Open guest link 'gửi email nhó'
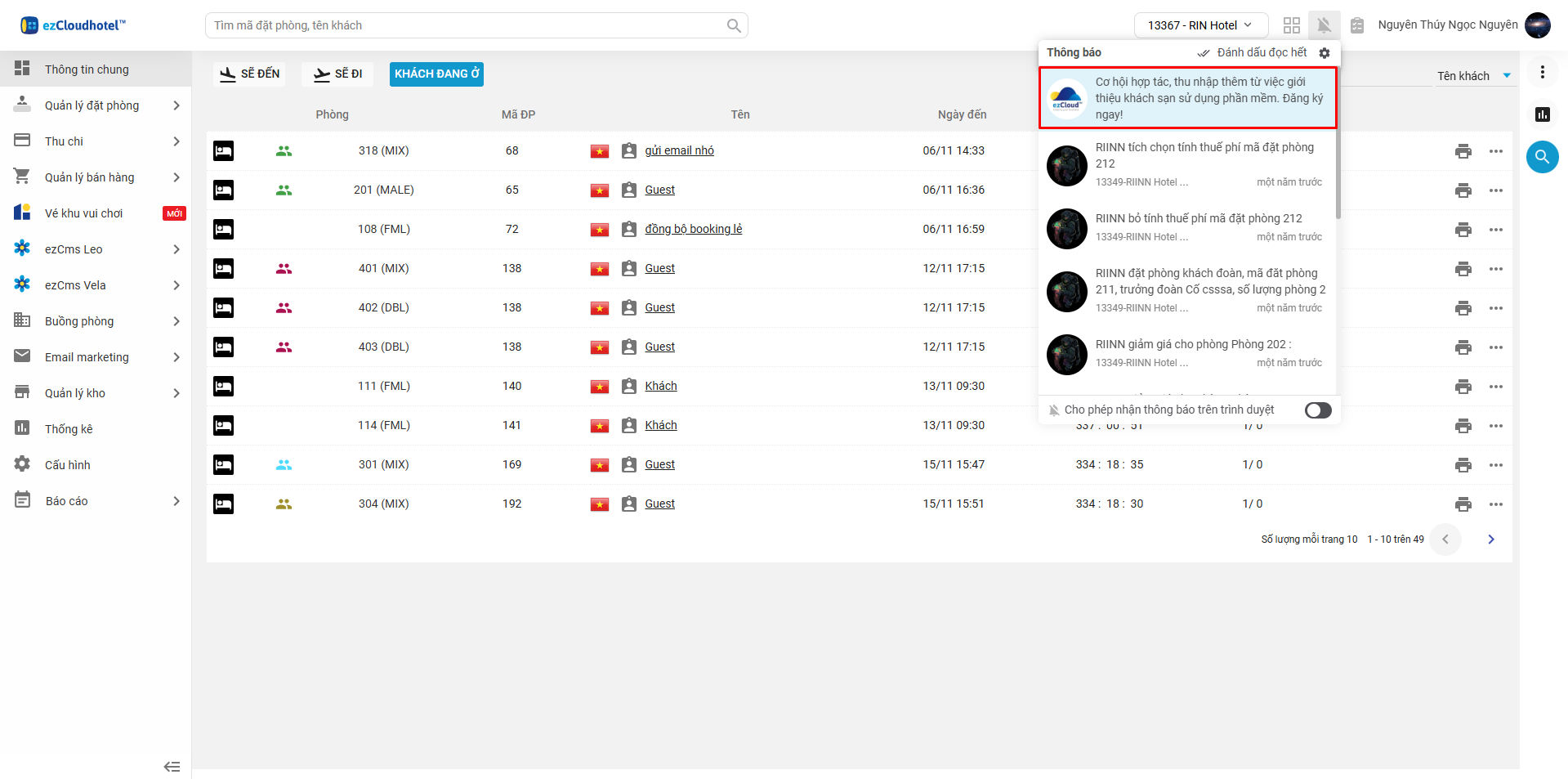This screenshot has height=779, width=1568. 679,151
